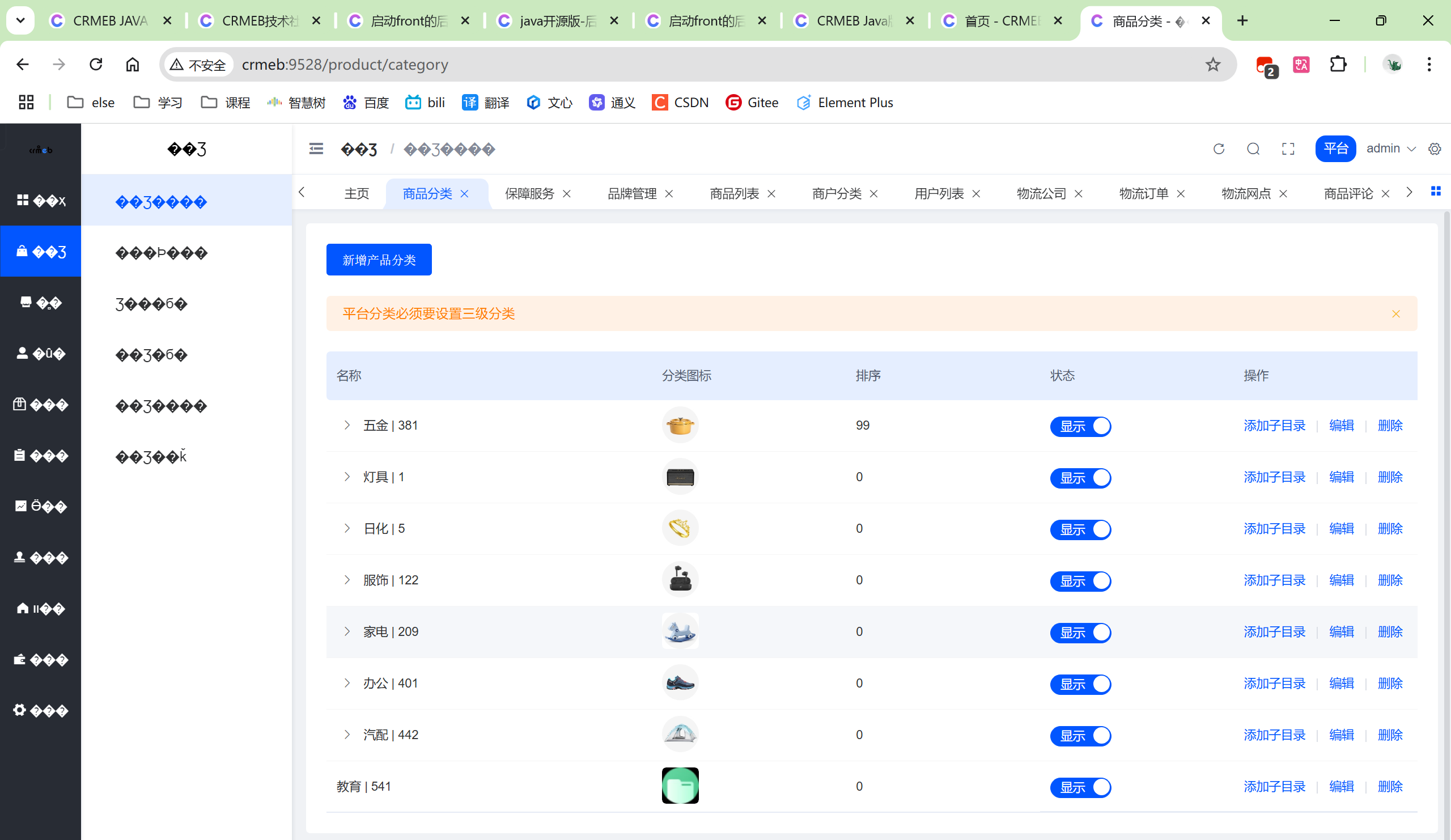The image size is (1451, 840).
Task: Toggle the 显示 switch for 汽配
Action: tap(1080, 736)
